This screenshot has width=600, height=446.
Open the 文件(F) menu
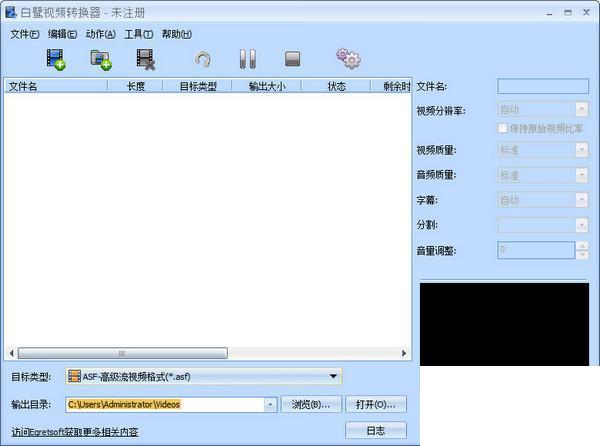coord(24,34)
